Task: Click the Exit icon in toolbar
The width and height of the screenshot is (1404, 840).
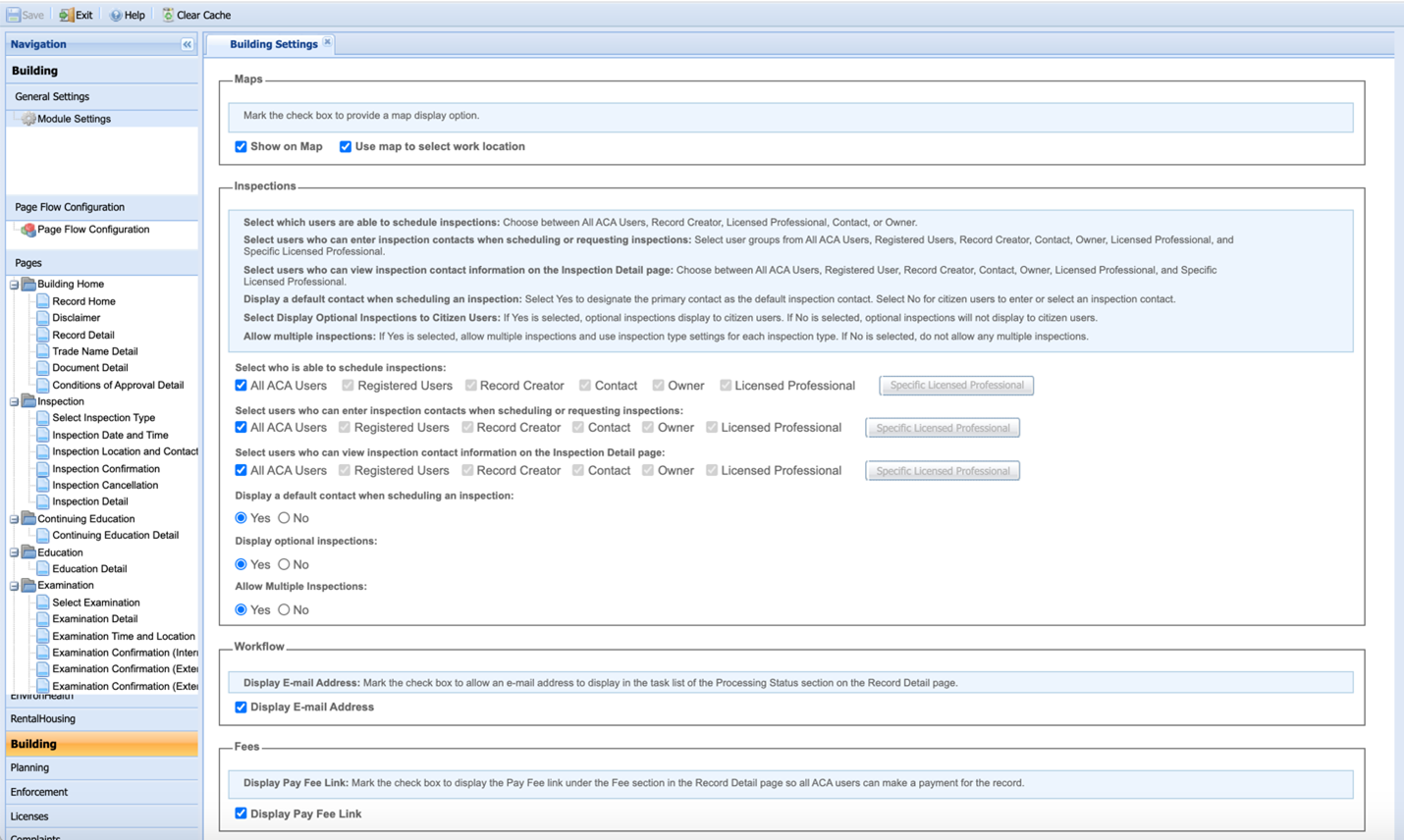Action: 66,15
